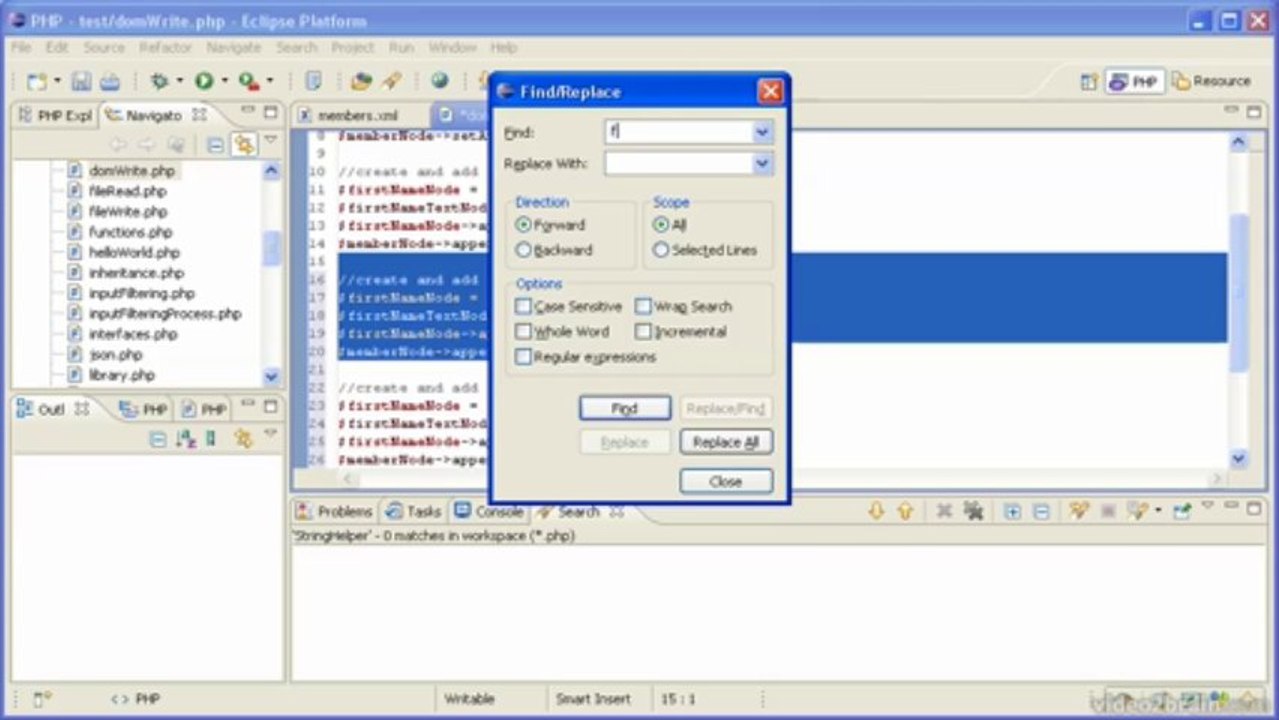Open the New file dropdown arrow
The width and height of the screenshot is (1279, 720).
[57, 81]
